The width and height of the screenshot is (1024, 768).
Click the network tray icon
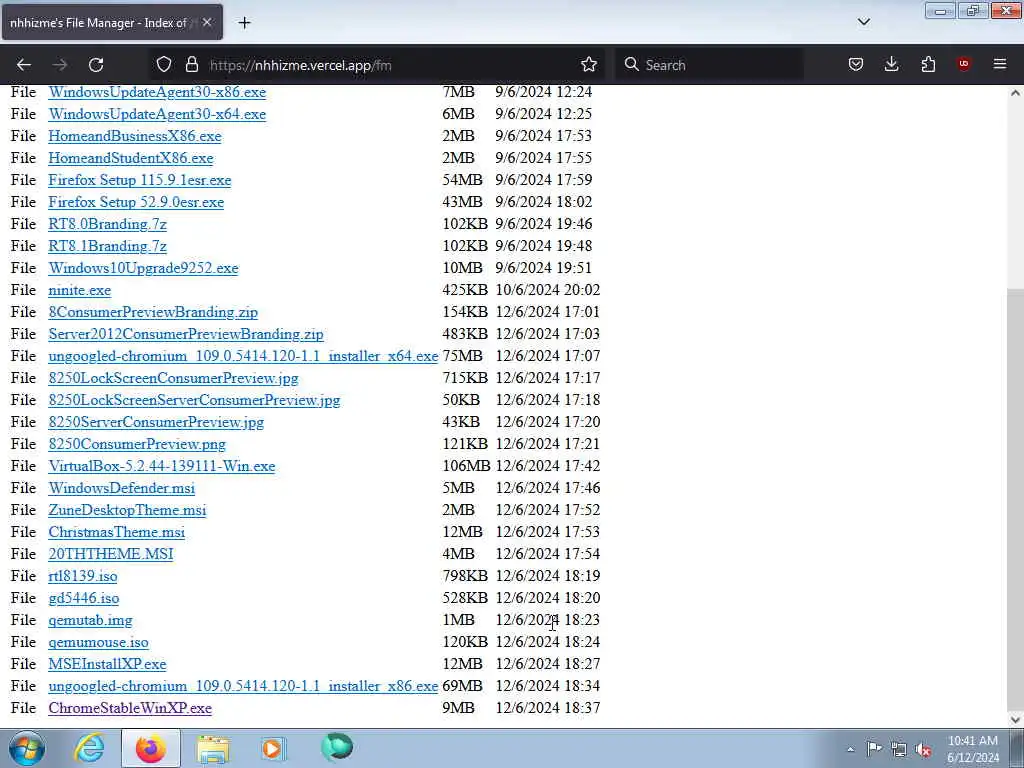pos(899,750)
